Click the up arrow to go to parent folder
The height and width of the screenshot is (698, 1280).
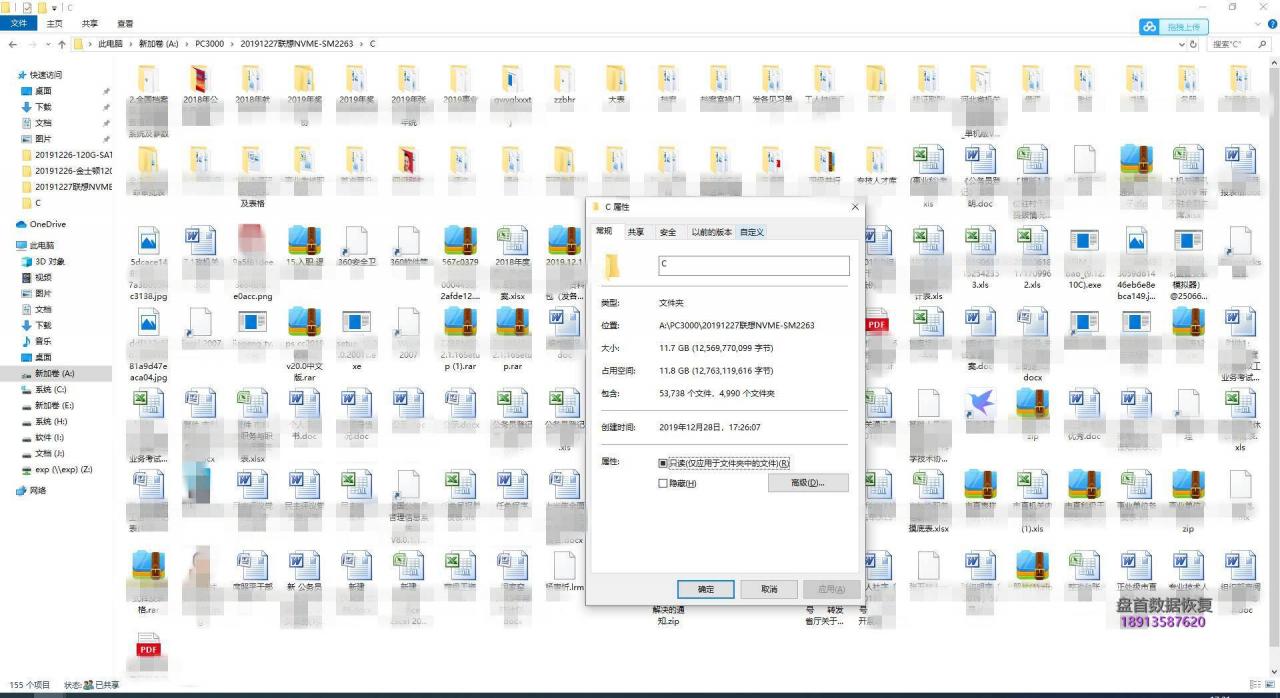point(62,44)
